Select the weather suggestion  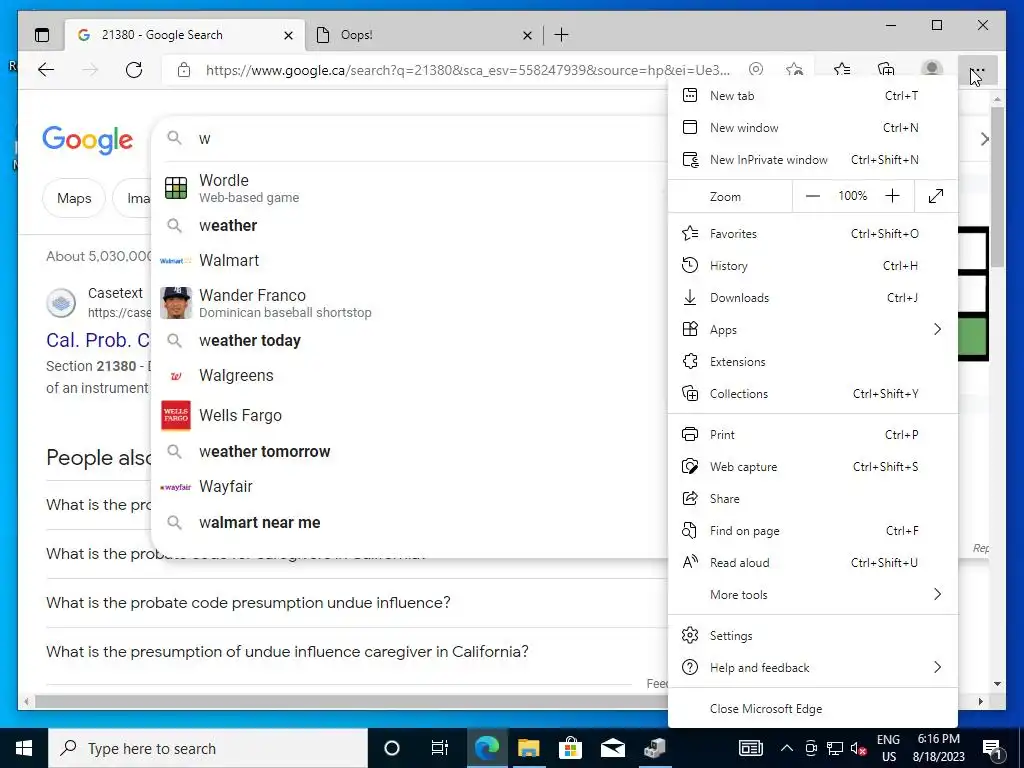click(x=410, y=225)
